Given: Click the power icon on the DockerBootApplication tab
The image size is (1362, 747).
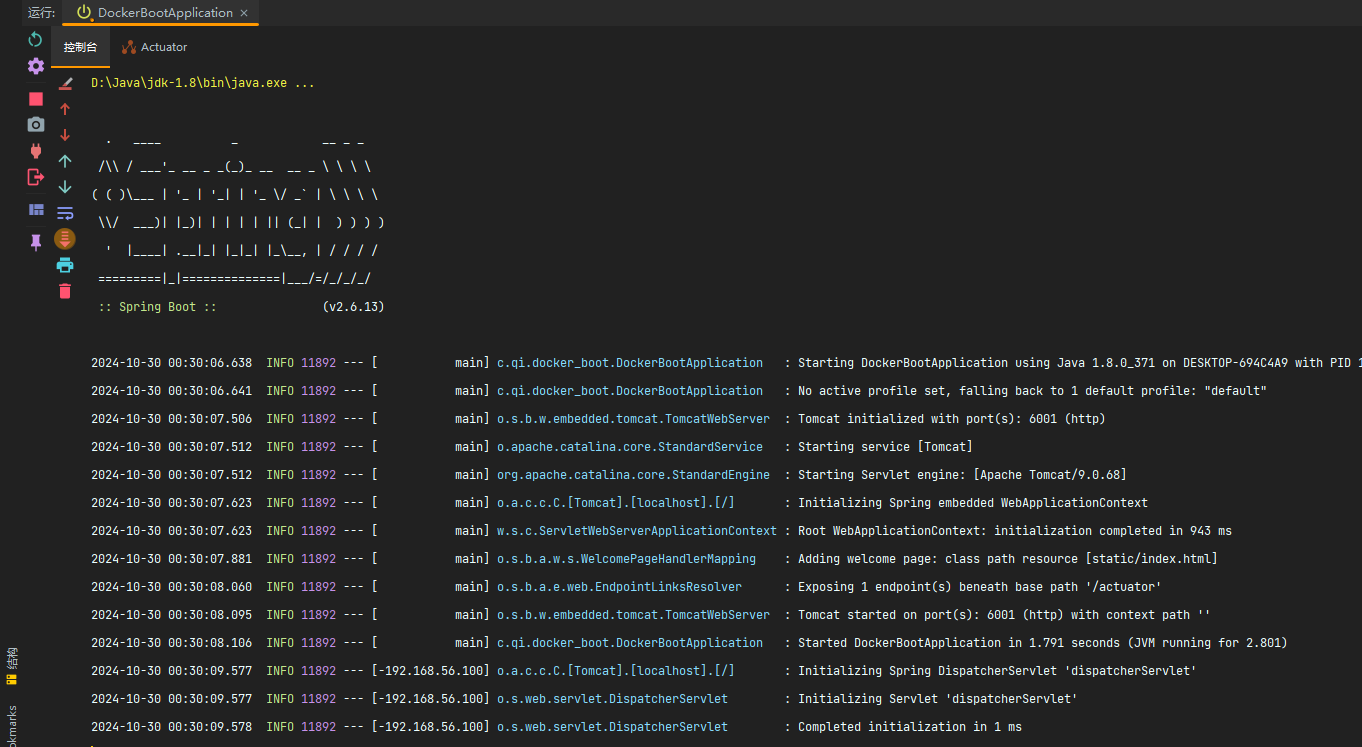Looking at the screenshot, I should [84, 12].
